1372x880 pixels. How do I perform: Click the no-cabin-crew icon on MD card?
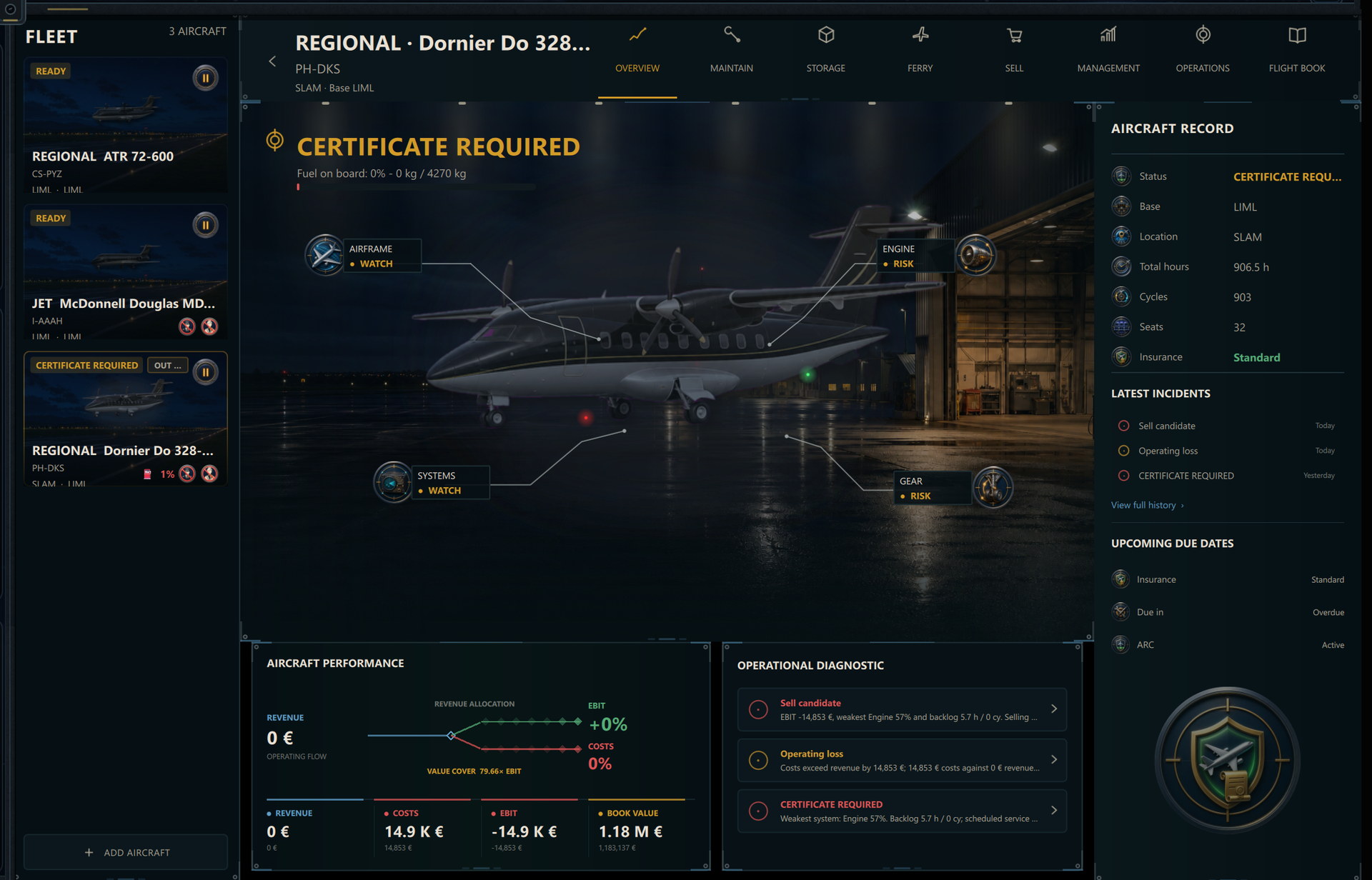(209, 326)
